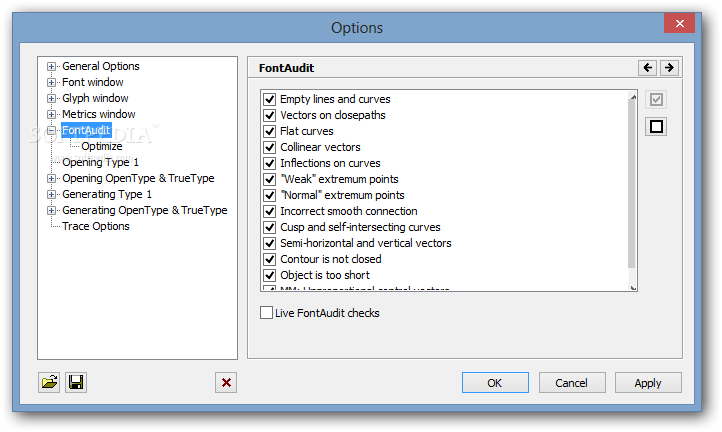The width and height of the screenshot is (722, 432).
Task: Select Trace Options in the tree
Action: tap(95, 227)
